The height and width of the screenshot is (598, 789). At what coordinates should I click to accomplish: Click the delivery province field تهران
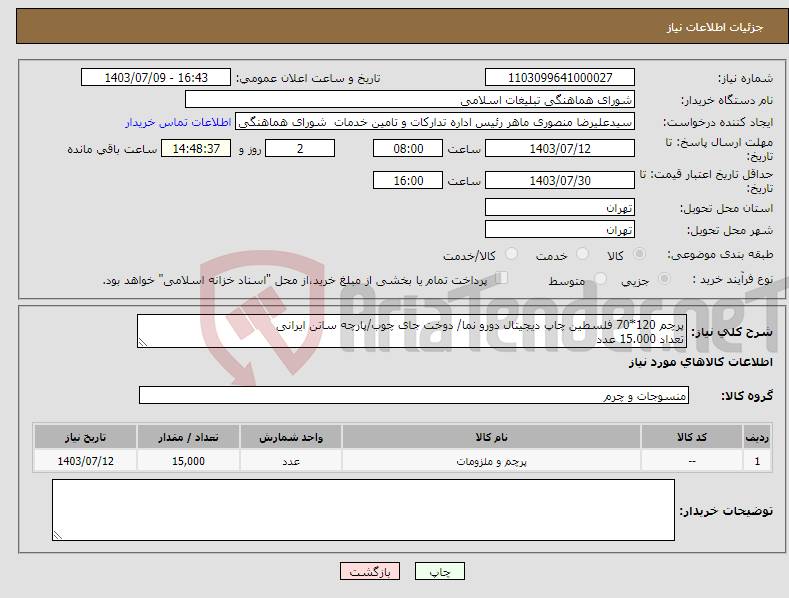click(x=560, y=207)
